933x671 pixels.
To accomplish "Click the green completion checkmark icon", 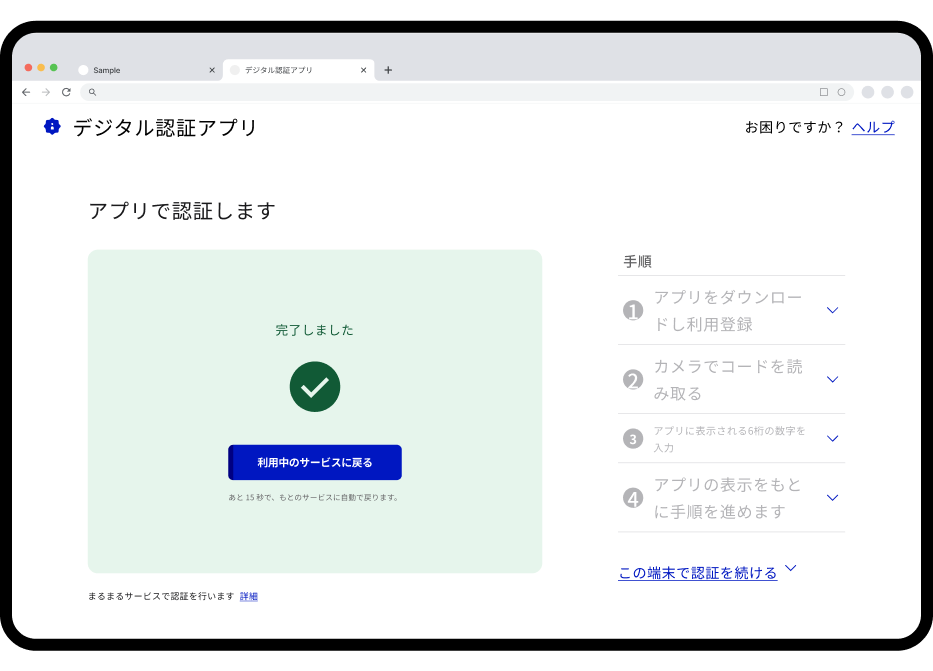I will (x=315, y=387).
